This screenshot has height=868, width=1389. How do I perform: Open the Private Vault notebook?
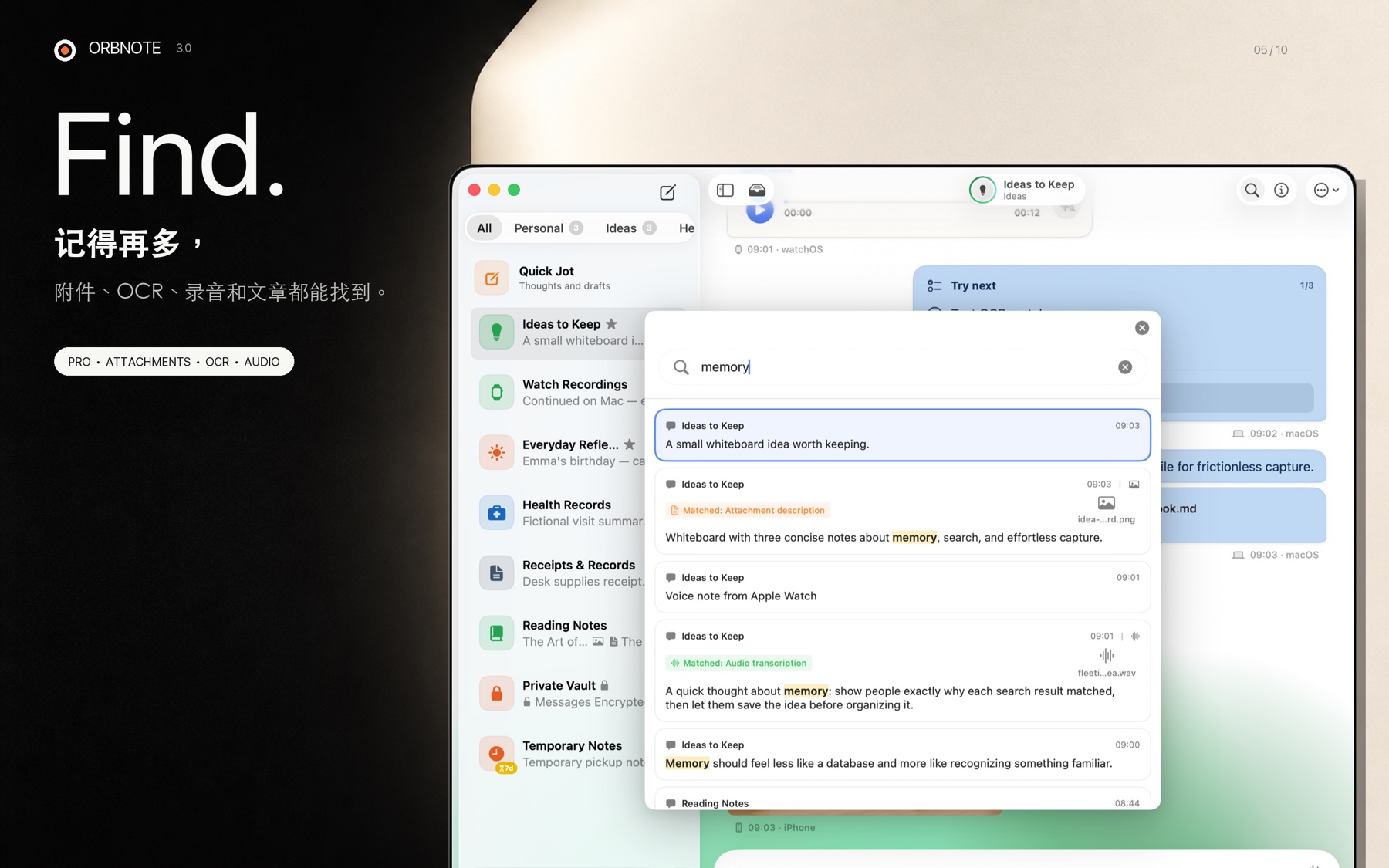click(559, 694)
